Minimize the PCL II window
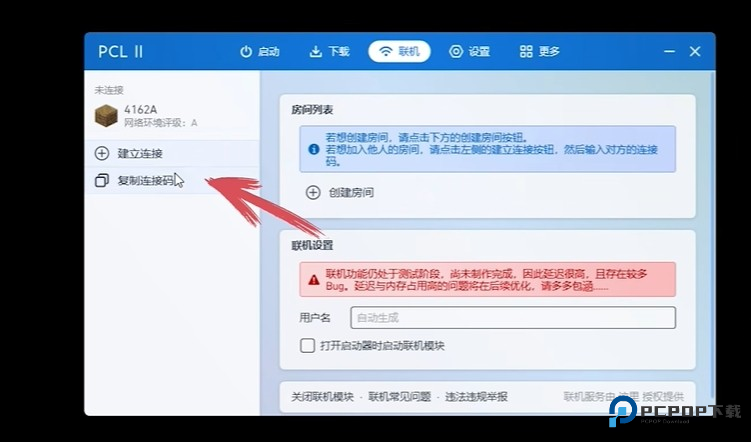This screenshot has width=751, height=442. (x=670, y=52)
